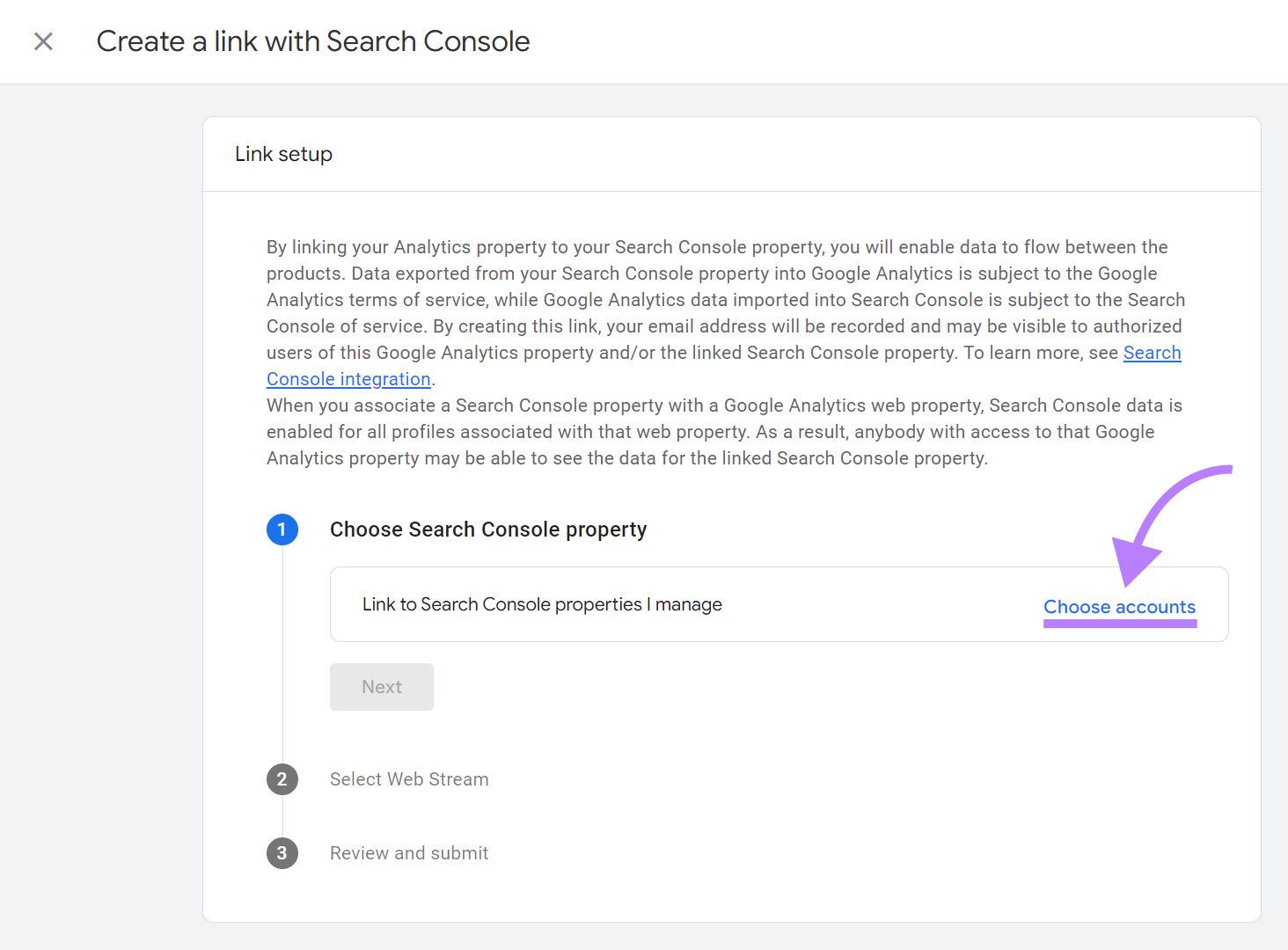Click the Review and submit step label
Image resolution: width=1288 pixels, height=950 pixels.
click(408, 852)
